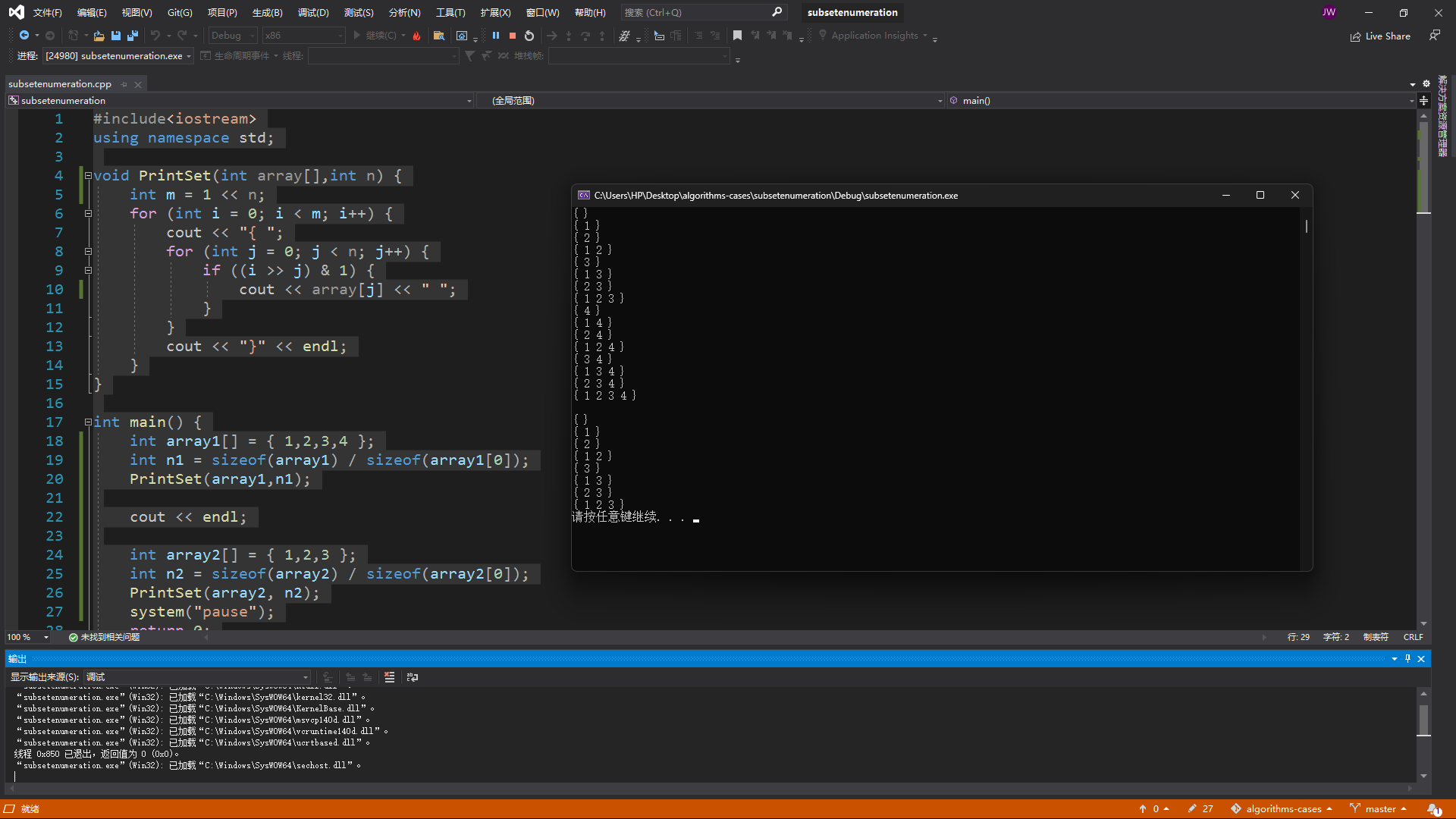Click the screenshot/diagnostics toolbar icon
Screen dimensions: 1456x819
(462, 36)
